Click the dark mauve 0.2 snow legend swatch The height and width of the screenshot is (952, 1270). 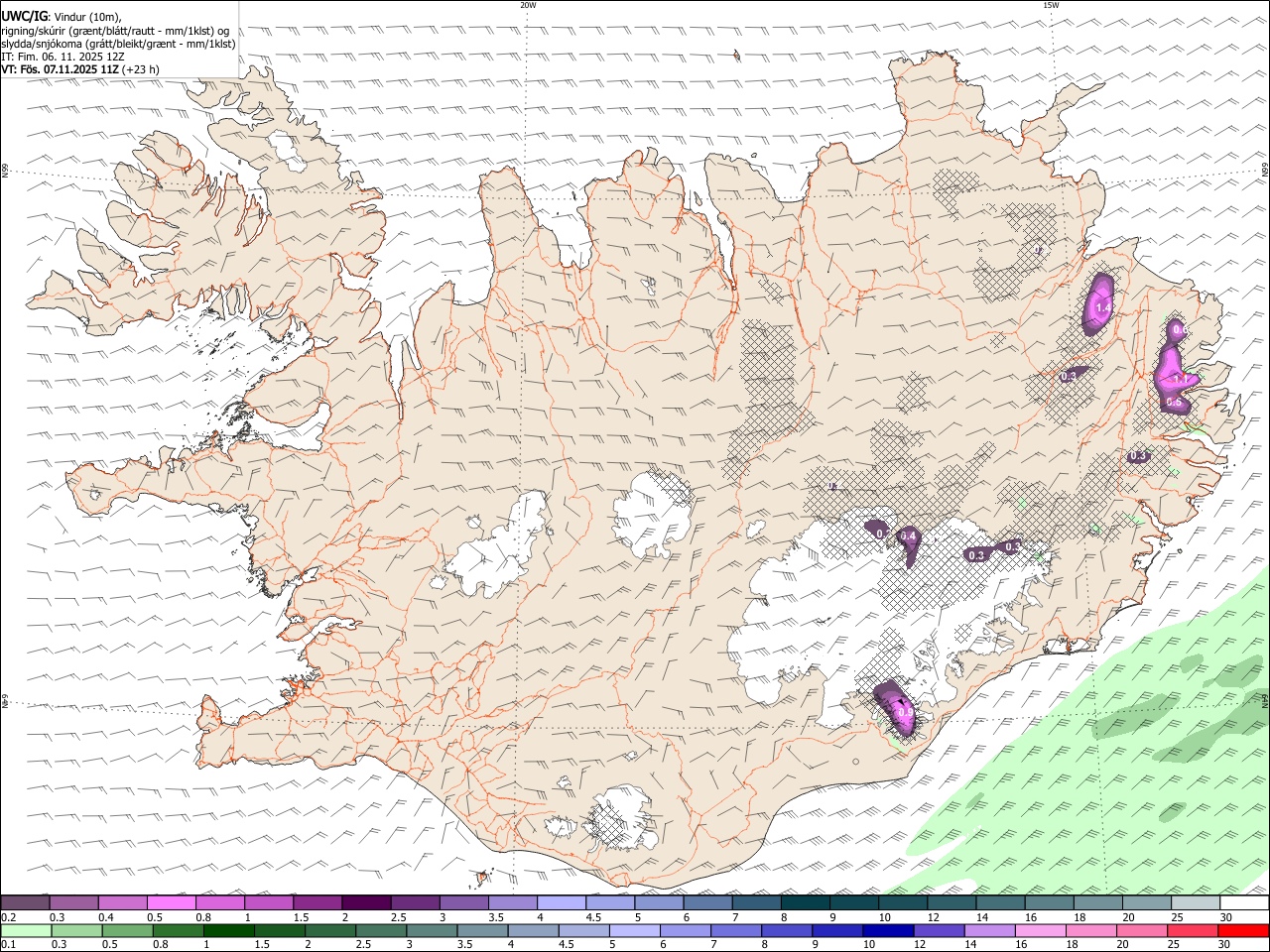click(x=25, y=902)
